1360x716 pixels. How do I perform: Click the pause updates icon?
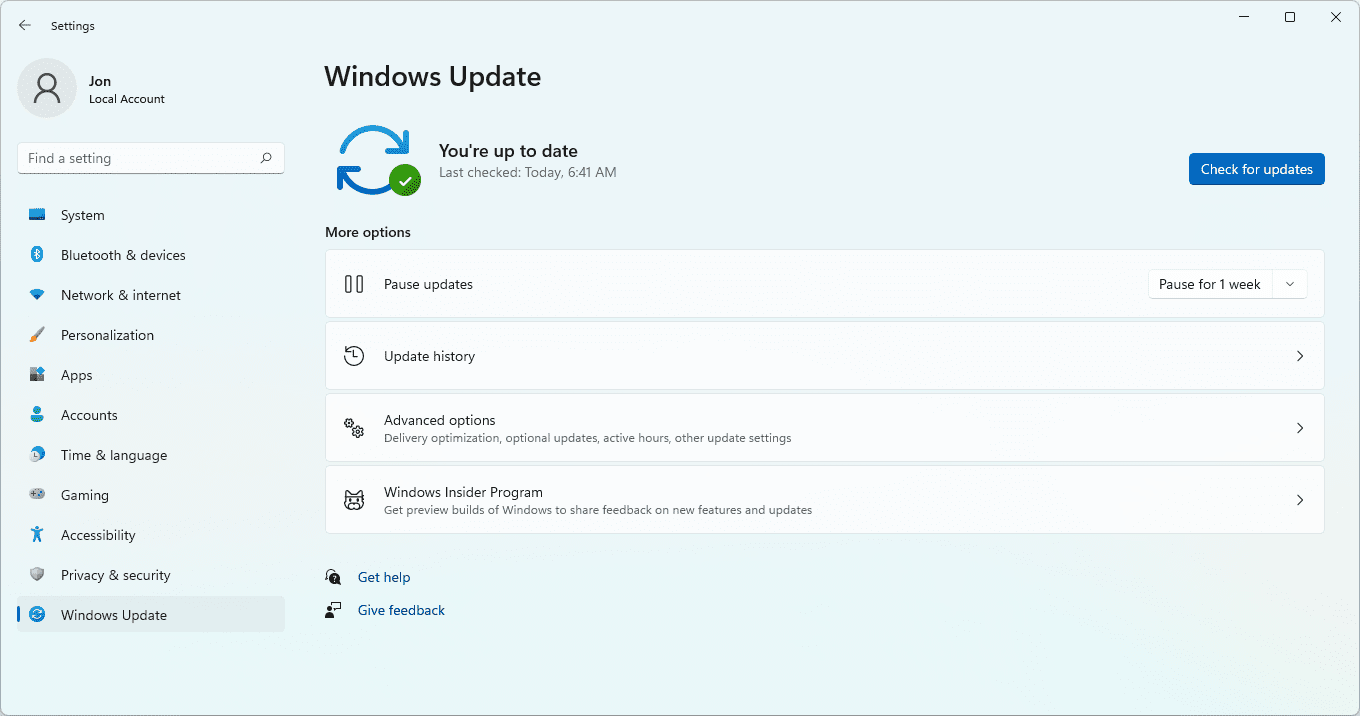pos(353,284)
